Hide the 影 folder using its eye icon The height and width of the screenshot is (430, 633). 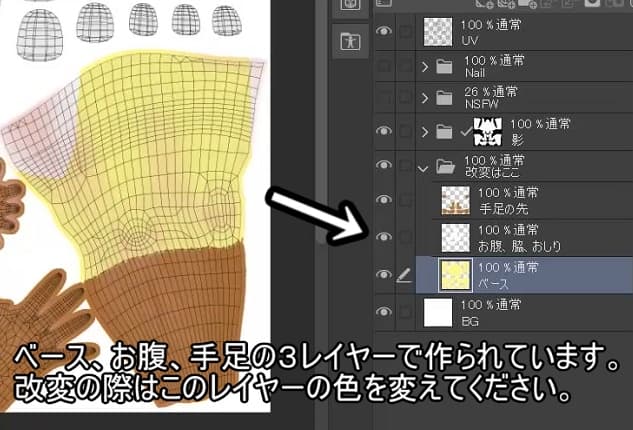(384, 131)
